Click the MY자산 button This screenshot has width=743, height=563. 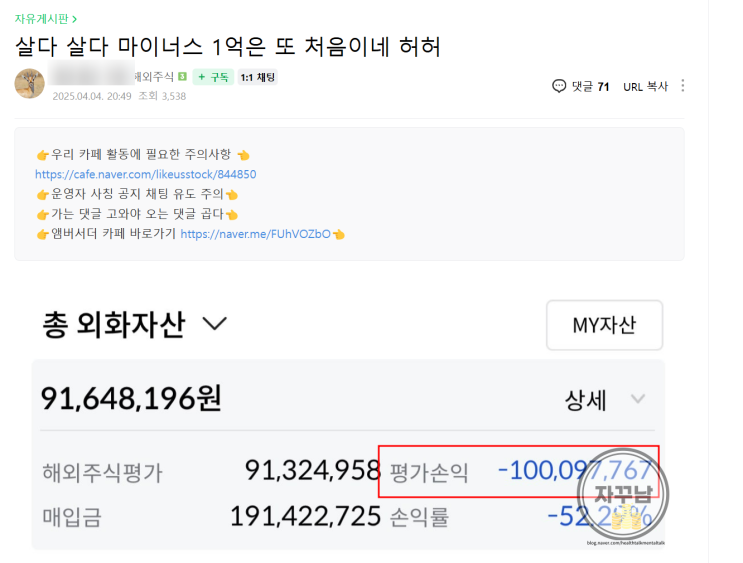[x=604, y=325]
